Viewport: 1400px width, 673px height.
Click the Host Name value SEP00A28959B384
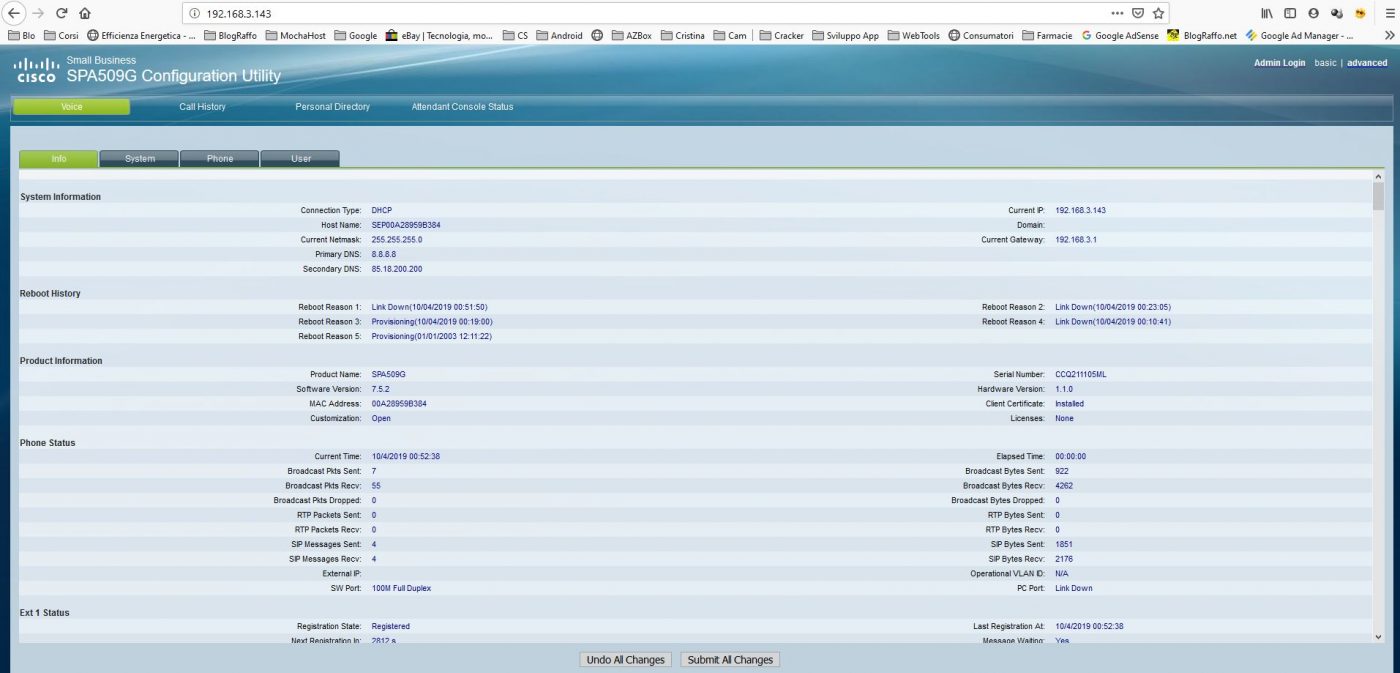[406, 225]
